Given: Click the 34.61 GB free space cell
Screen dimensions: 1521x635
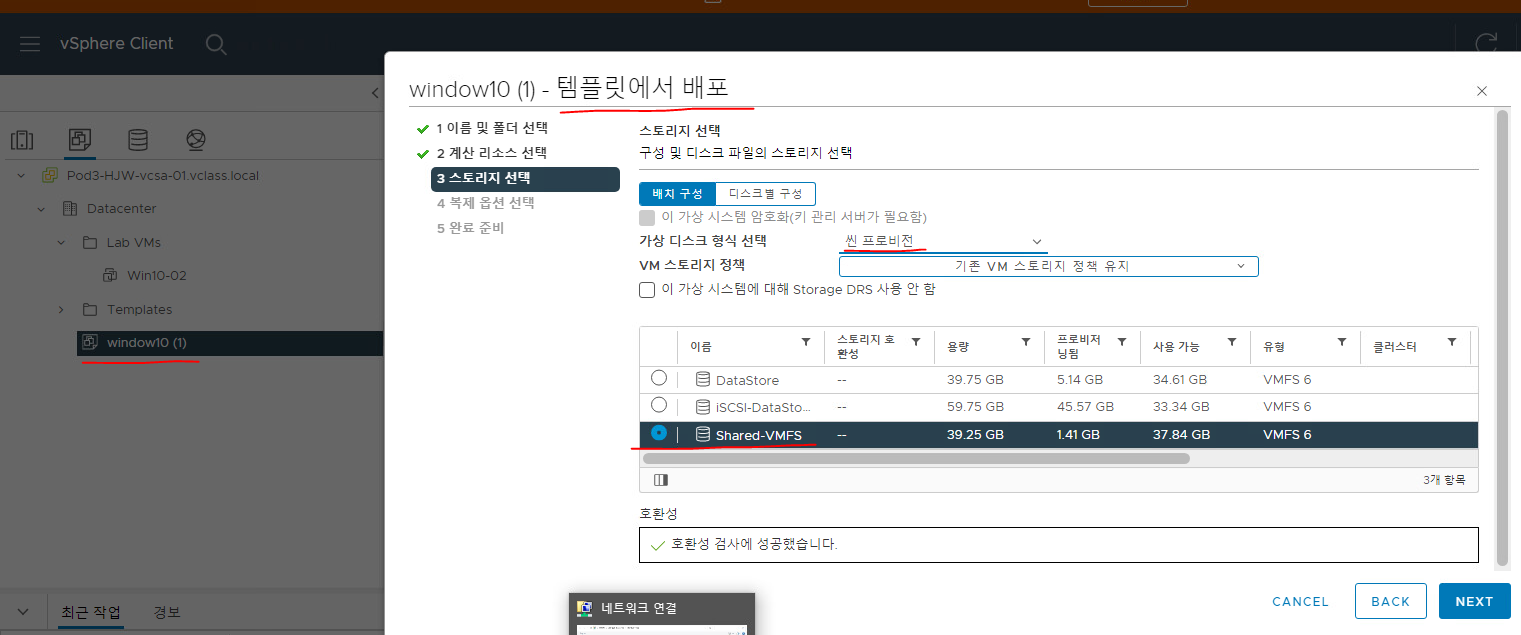Looking at the screenshot, I should [1180, 380].
